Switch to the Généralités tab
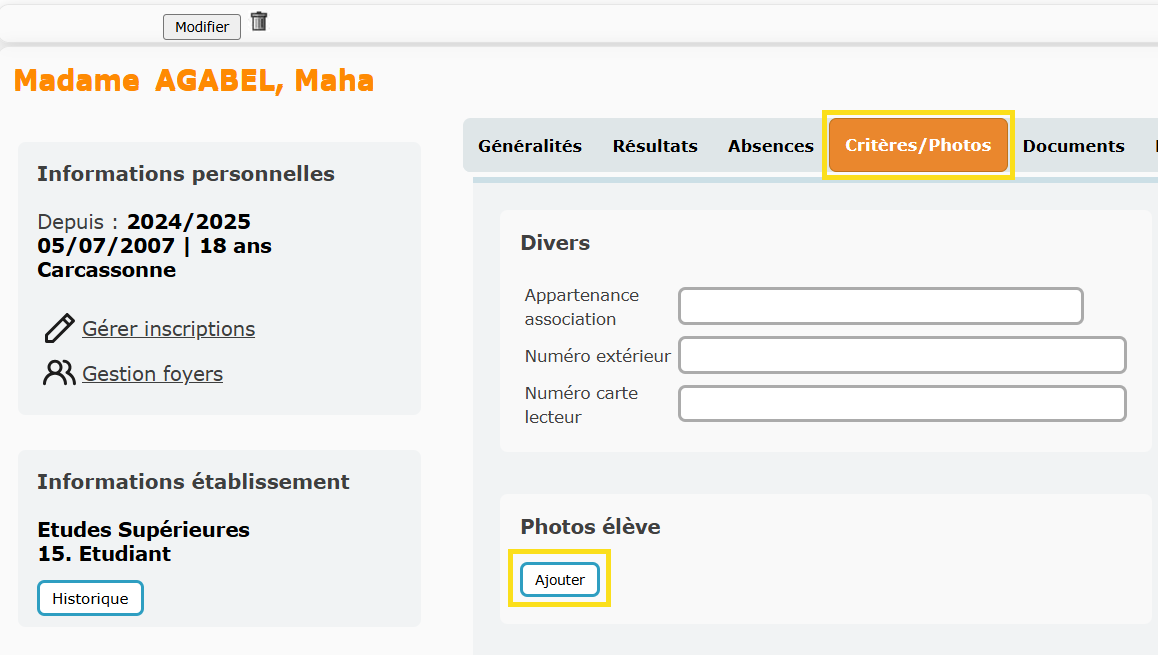Image resolution: width=1158 pixels, height=655 pixels. coord(530,145)
